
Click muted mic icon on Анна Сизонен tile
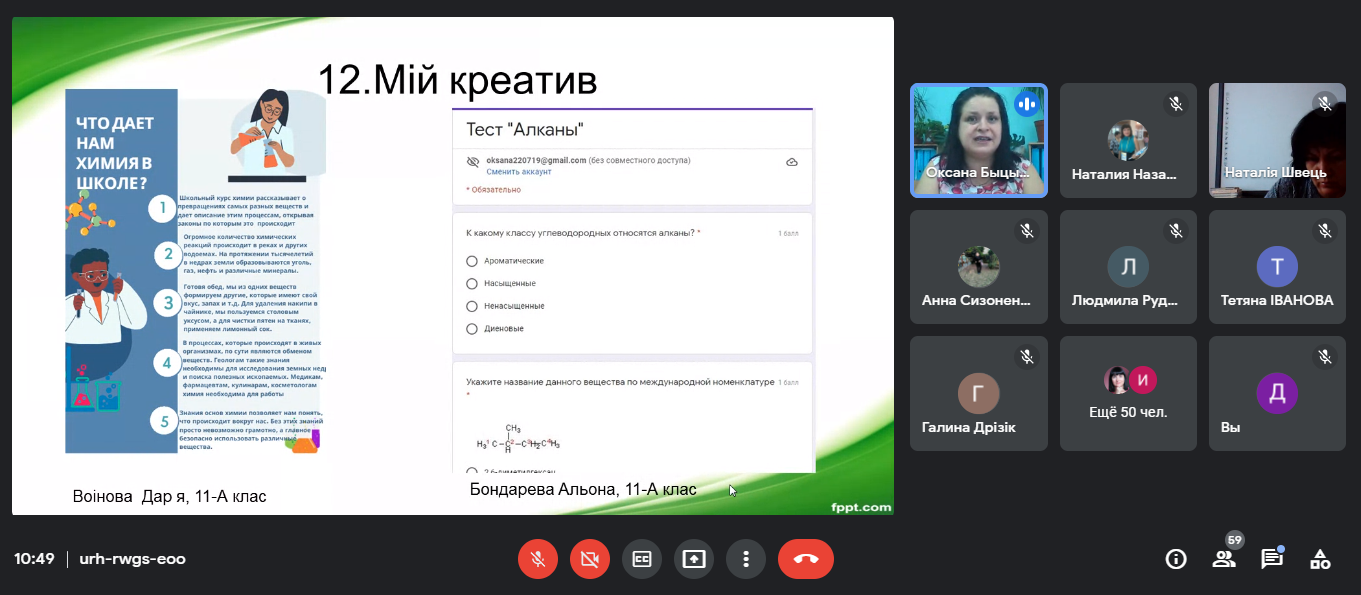[1026, 231]
